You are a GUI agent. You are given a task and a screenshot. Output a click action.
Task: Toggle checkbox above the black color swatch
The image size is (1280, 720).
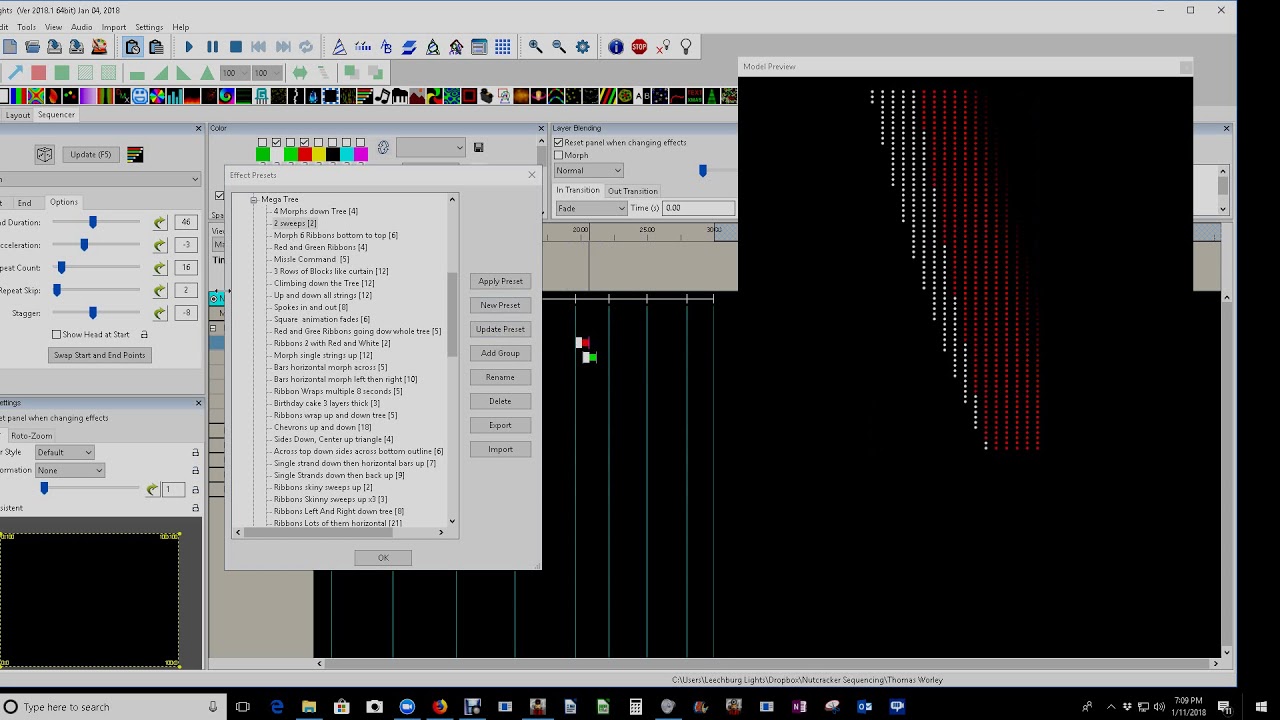[332, 142]
